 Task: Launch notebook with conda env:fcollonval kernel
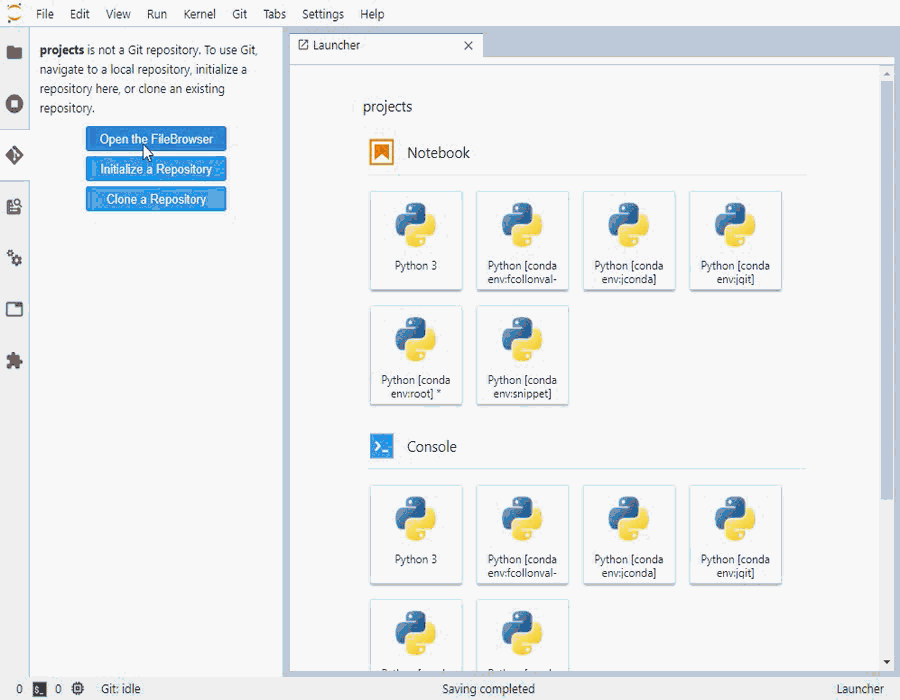pos(522,240)
